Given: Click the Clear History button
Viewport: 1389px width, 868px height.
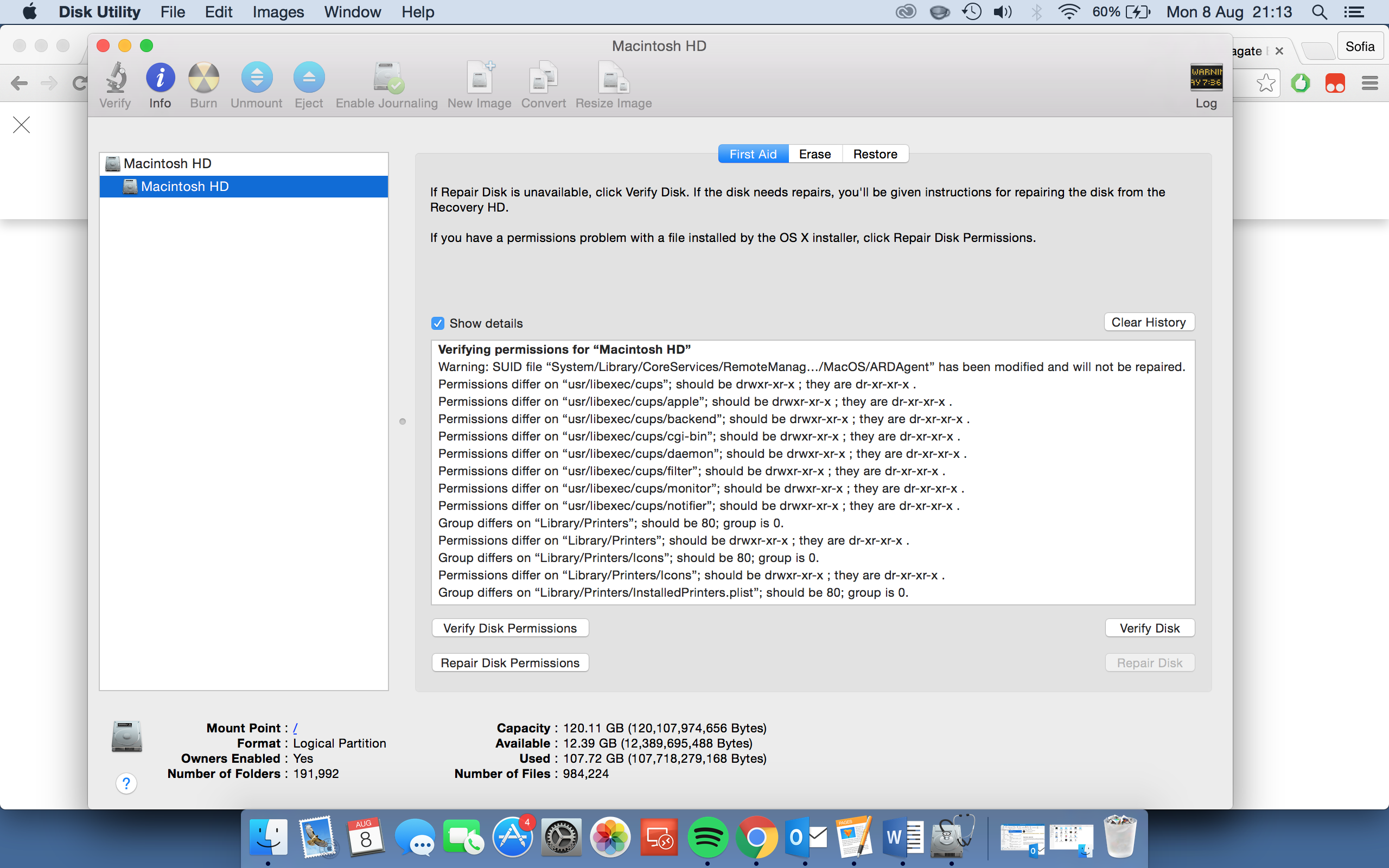Looking at the screenshot, I should [x=1149, y=322].
